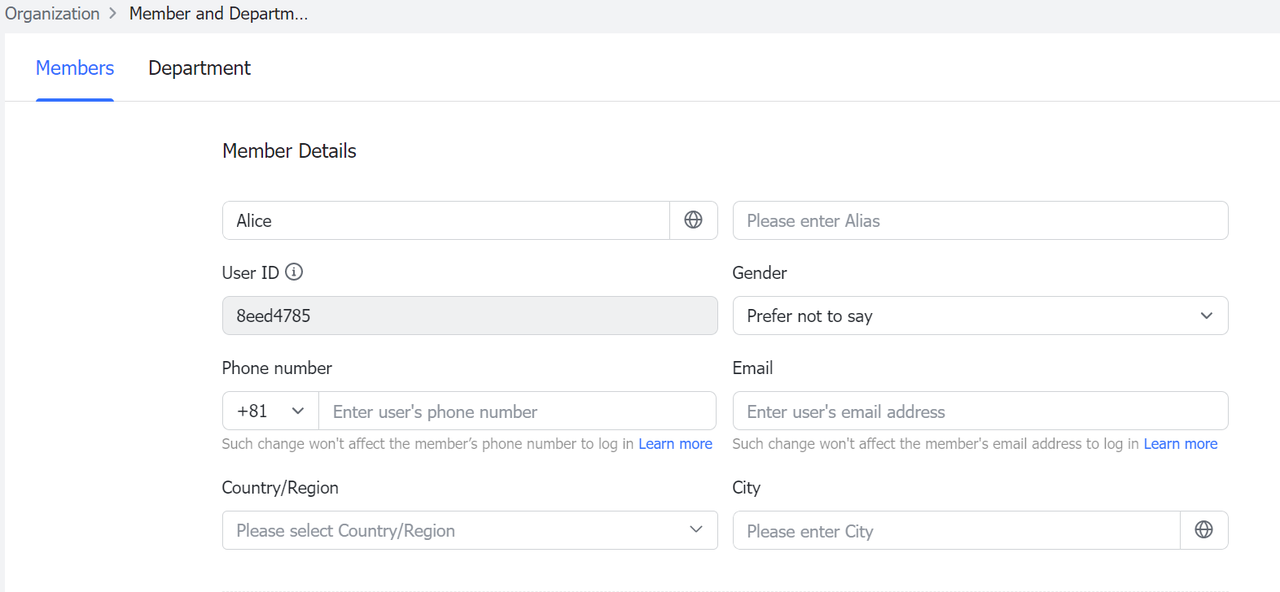Open Learn more link under Phone number
The image size is (1280, 592).
point(675,444)
